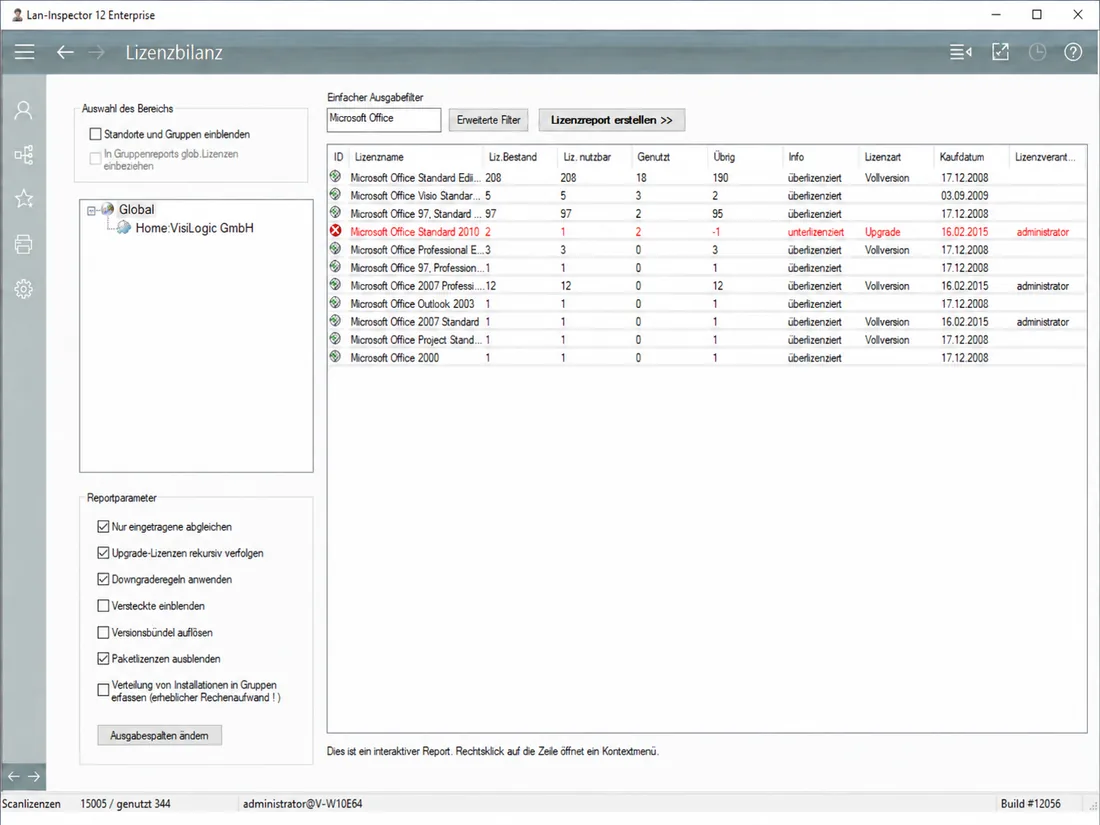The height and width of the screenshot is (825, 1100).
Task: Click status icon of Microsoft Office 2000 row
Action: (x=335, y=356)
